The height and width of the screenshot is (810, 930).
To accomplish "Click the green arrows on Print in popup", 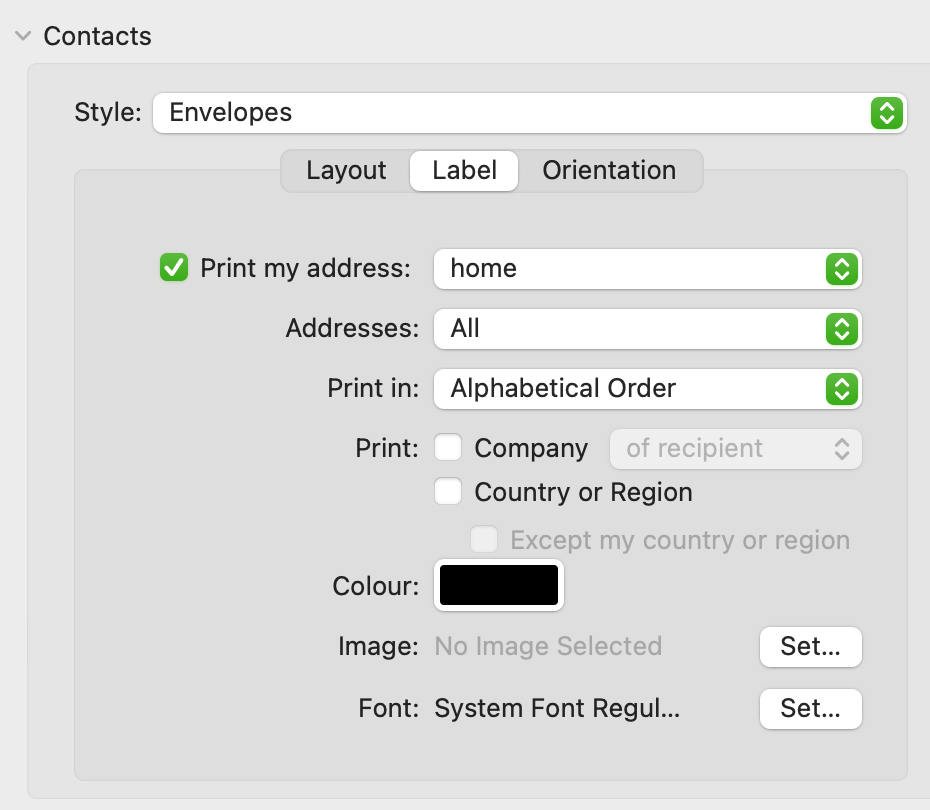I will [842, 389].
